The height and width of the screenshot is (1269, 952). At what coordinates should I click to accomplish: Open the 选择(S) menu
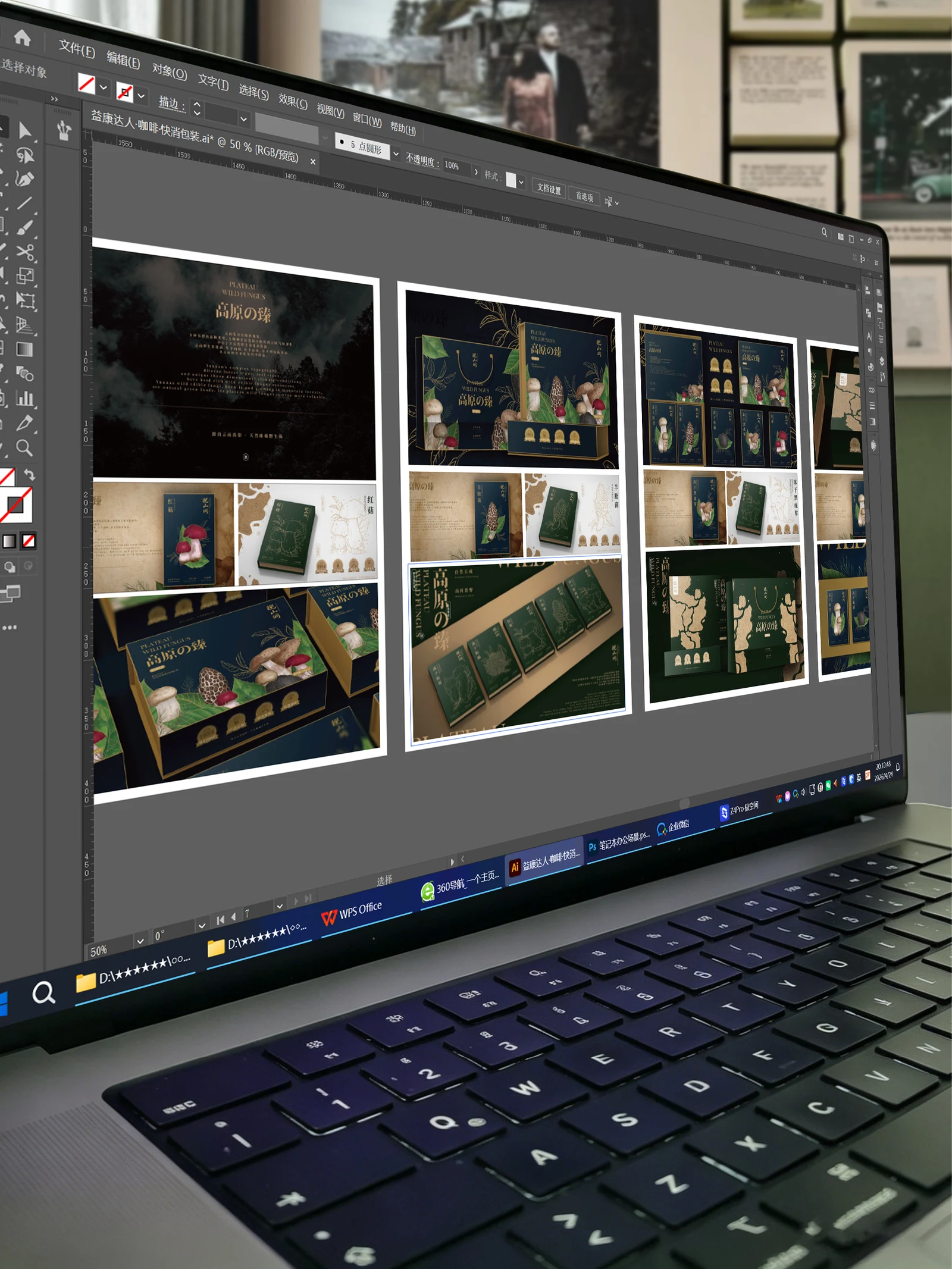coord(253,92)
